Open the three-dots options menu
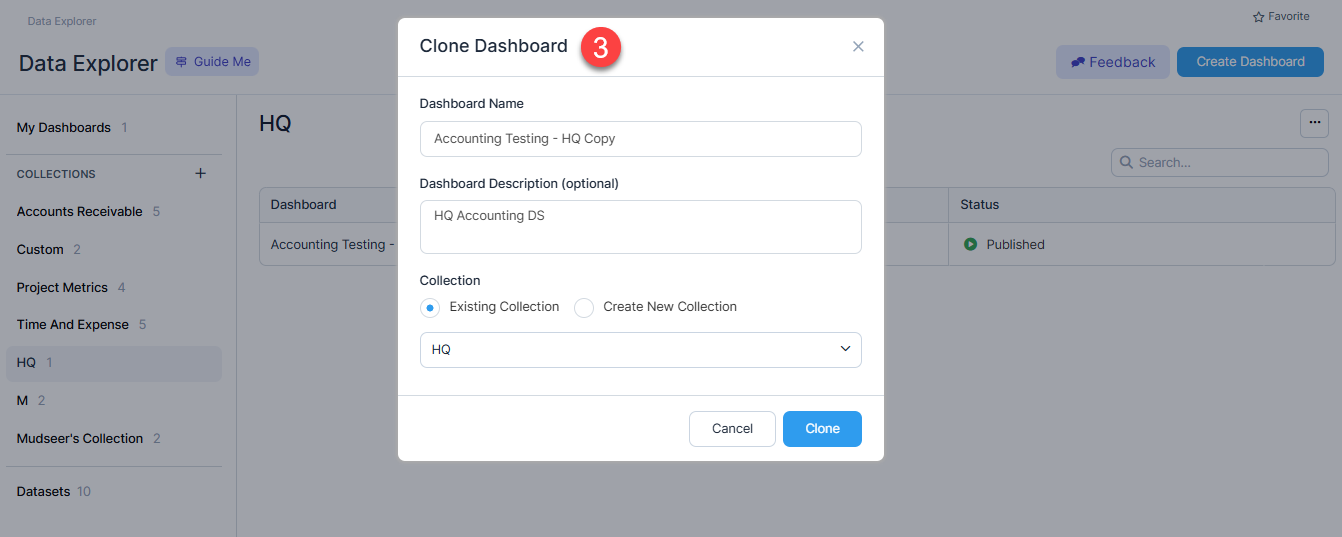 point(1314,123)
